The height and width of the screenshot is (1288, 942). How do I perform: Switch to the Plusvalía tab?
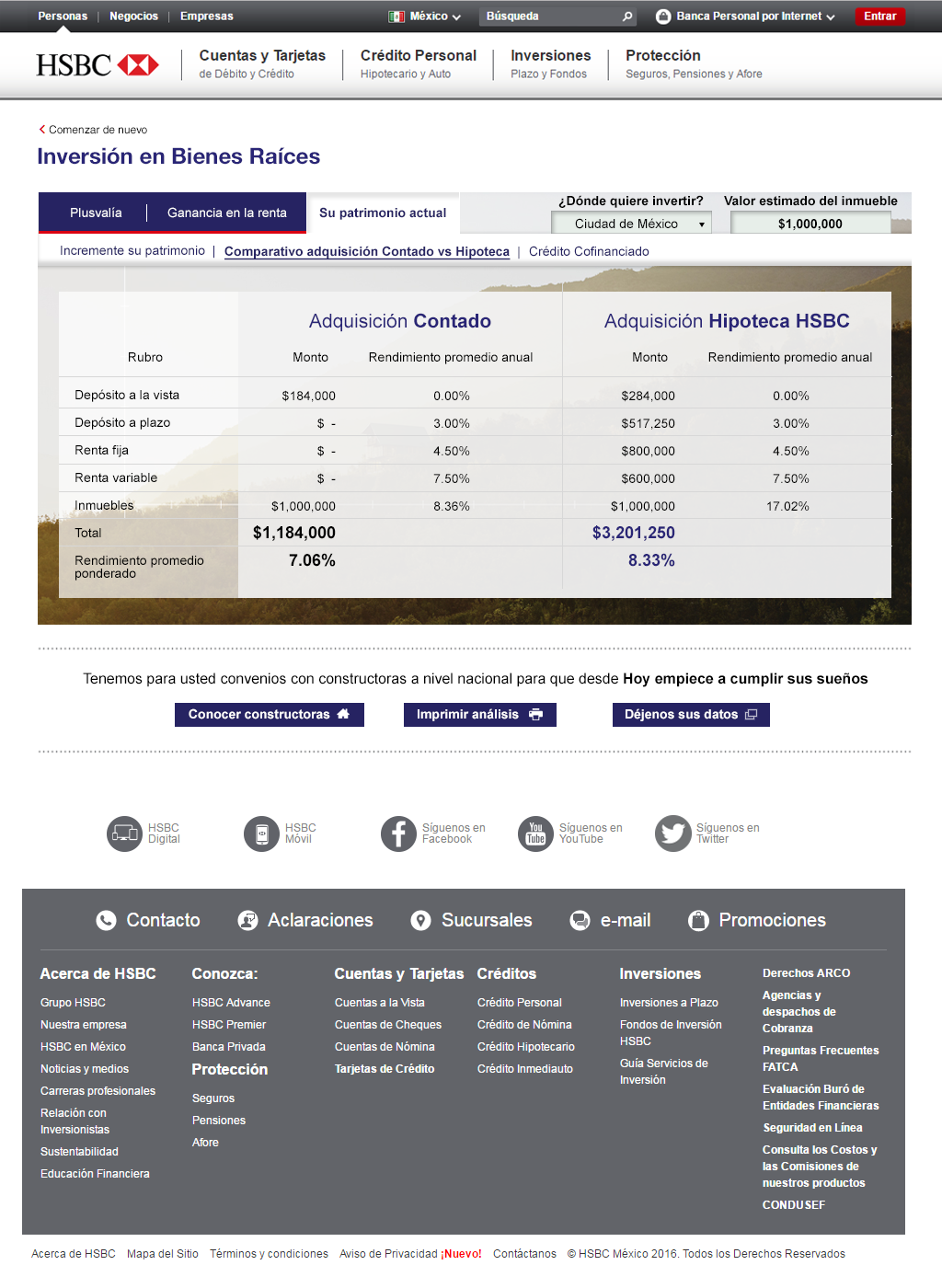tap(96, 213)
